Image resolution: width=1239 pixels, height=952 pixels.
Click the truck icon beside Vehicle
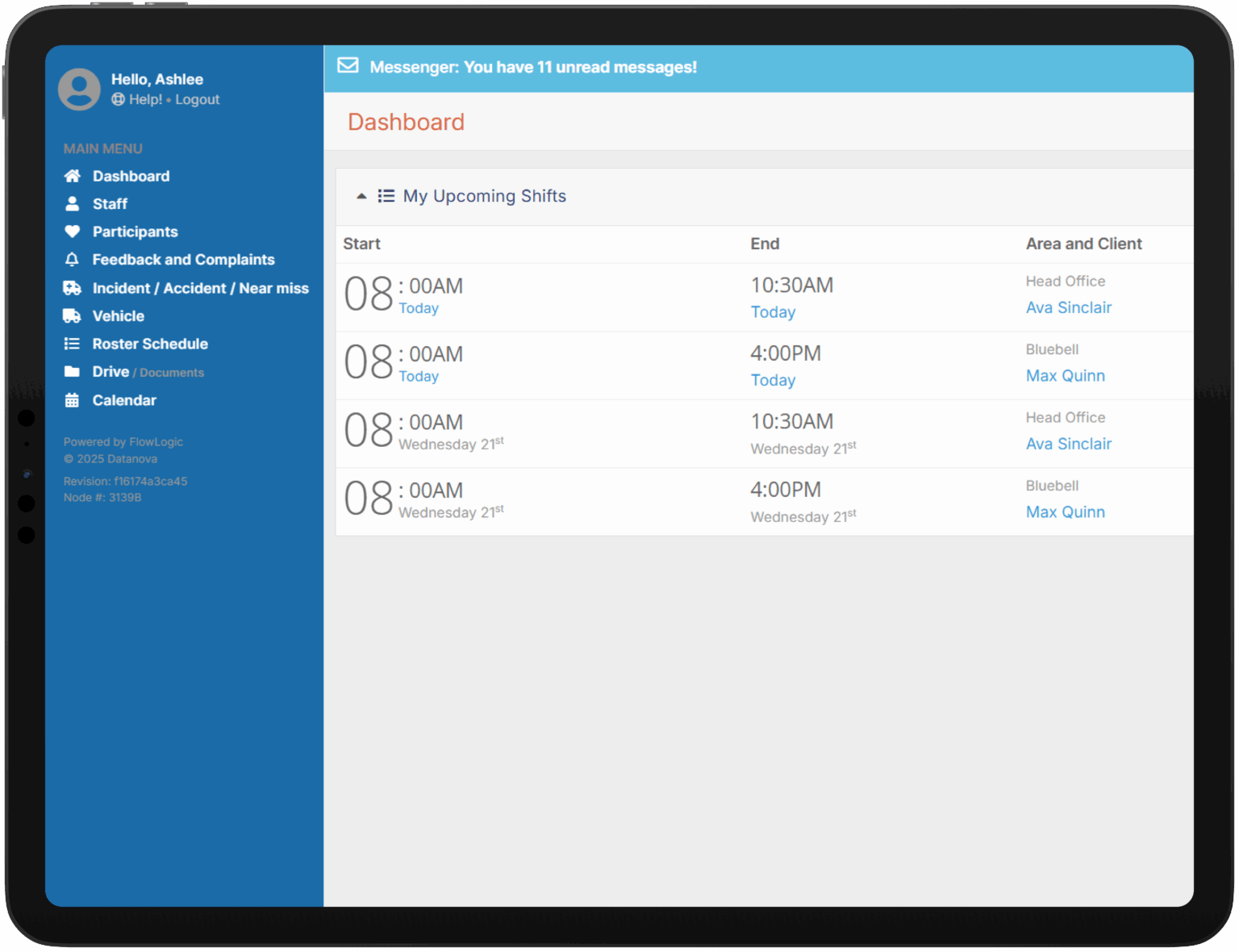click(x=73, y=316)
